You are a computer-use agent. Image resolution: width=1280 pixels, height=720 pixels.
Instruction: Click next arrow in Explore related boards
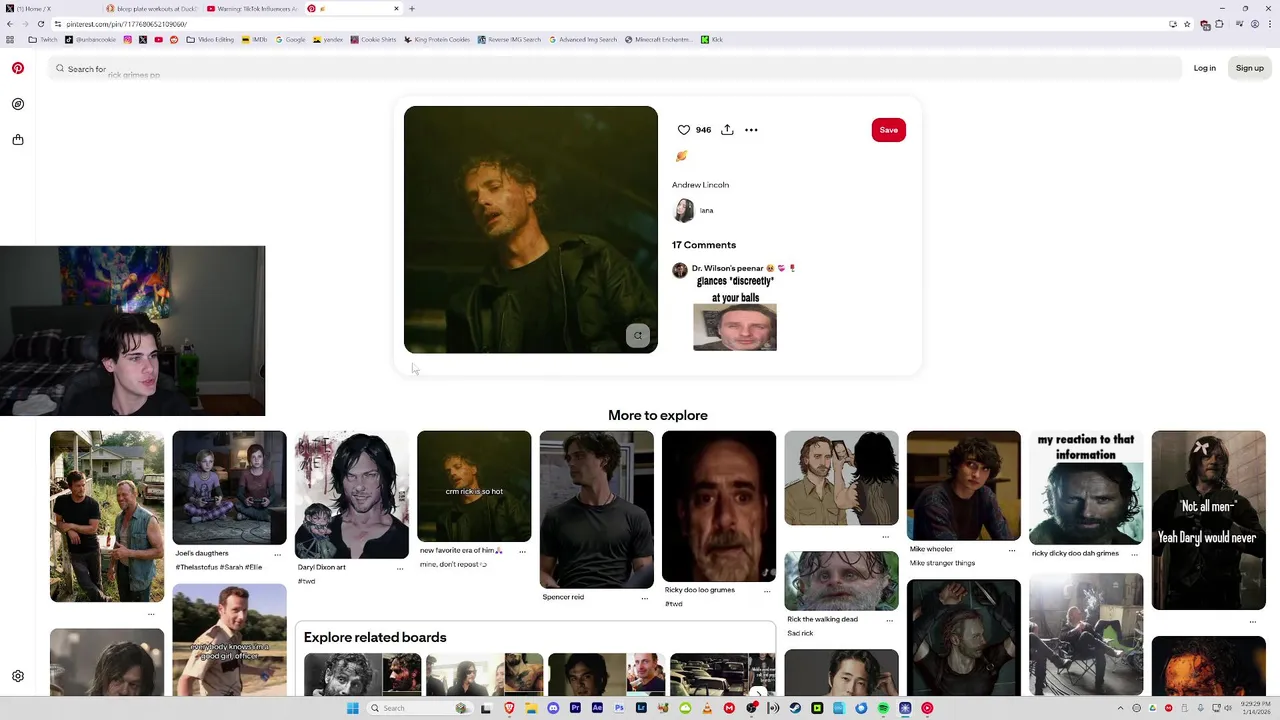[x=759, y=693]
